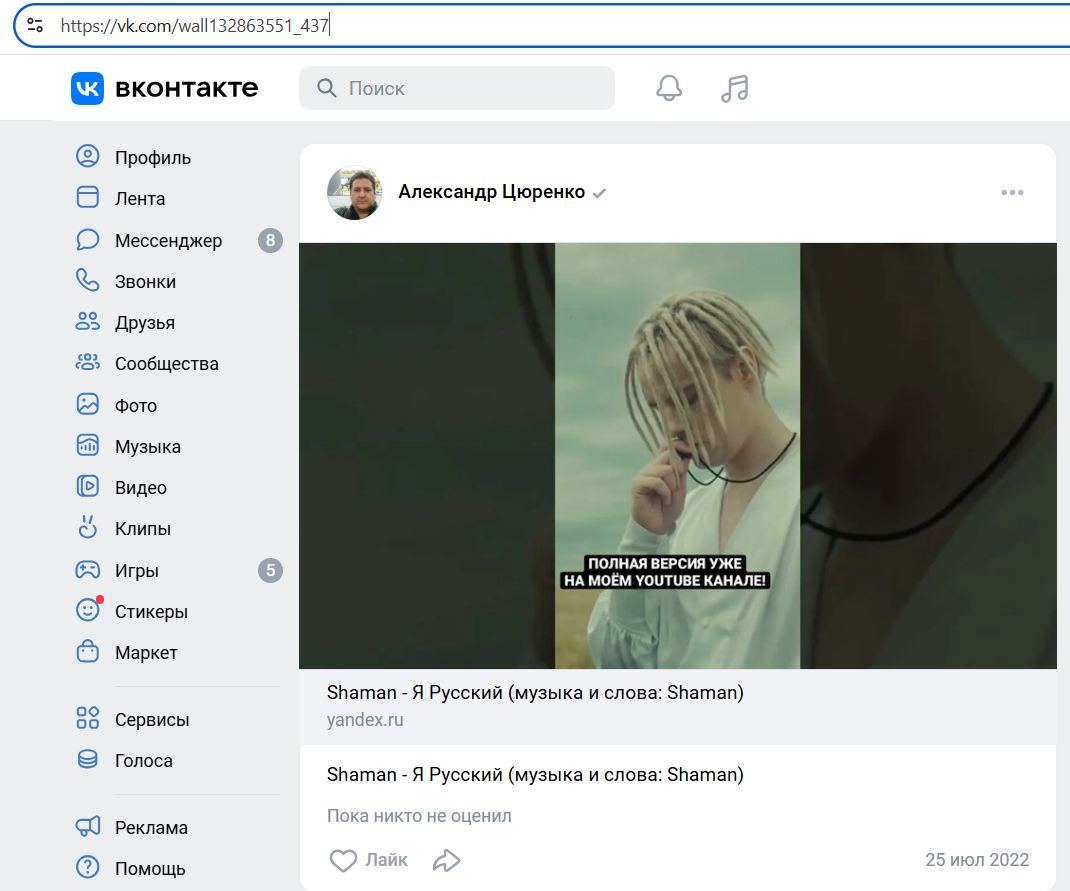Open the Музыка section in the sidebar
The height and width of the screenshot is (891, 1070).
point(147,446)
